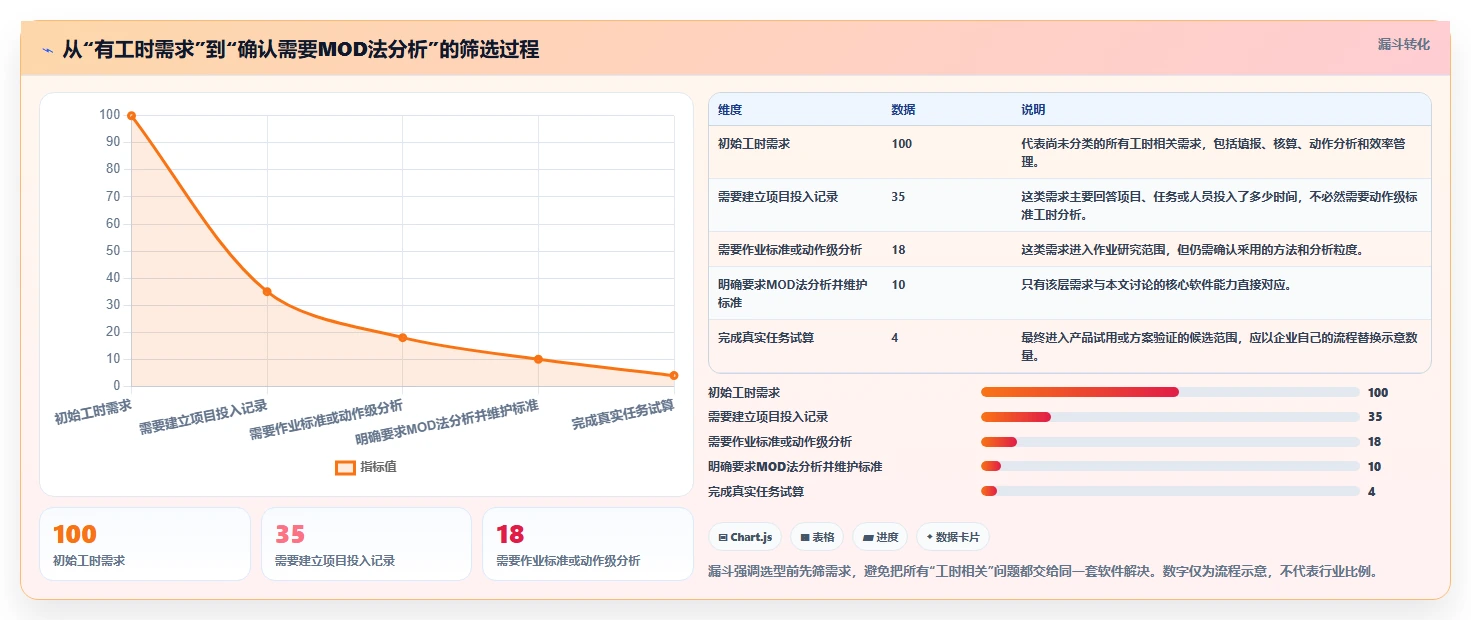
Task: Click the 完成真实任务试算 progress row label
Action: tap(756, 491)
